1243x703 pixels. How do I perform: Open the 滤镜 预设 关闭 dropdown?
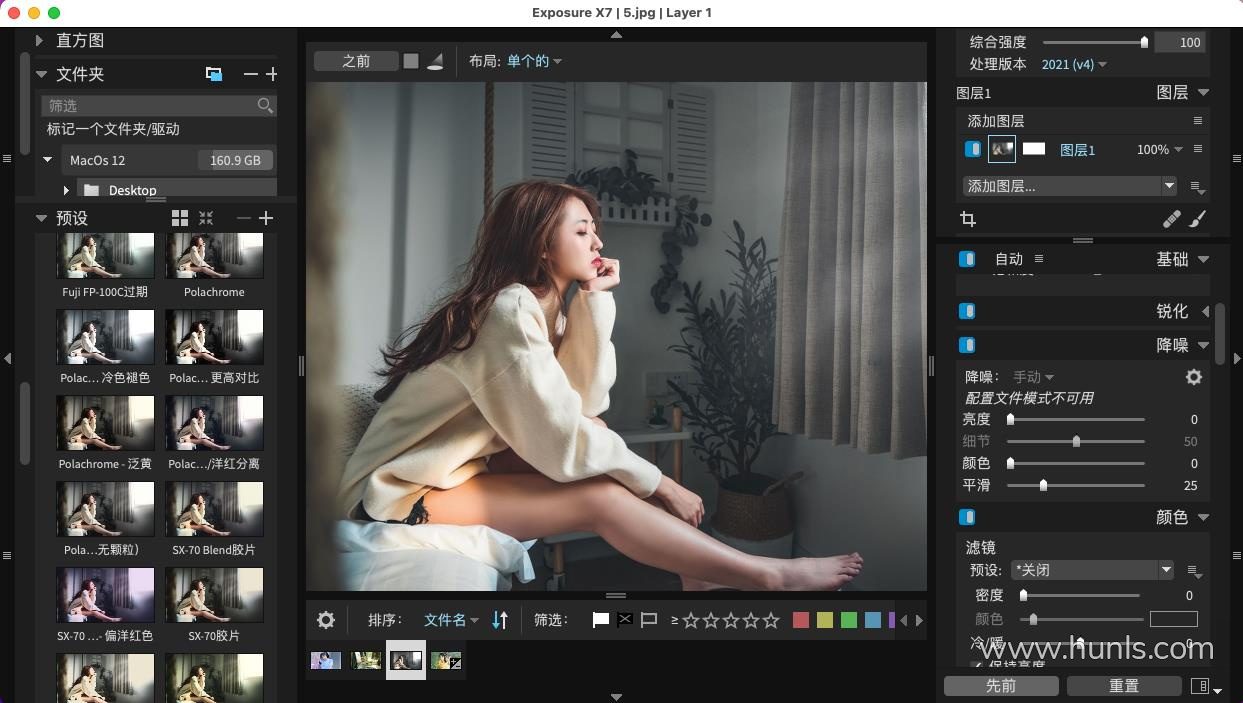click(x=1092, y=570)
